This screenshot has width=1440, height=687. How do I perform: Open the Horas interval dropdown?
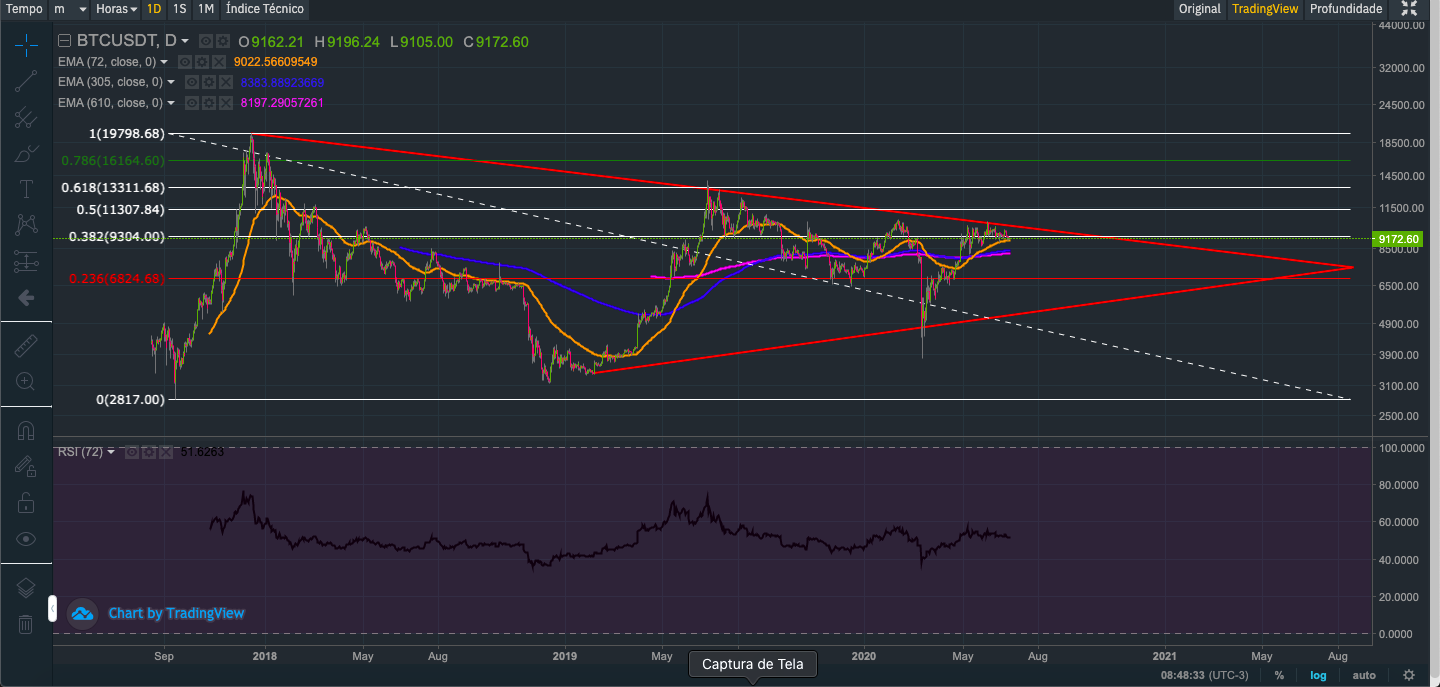click(x=117, y=9)
